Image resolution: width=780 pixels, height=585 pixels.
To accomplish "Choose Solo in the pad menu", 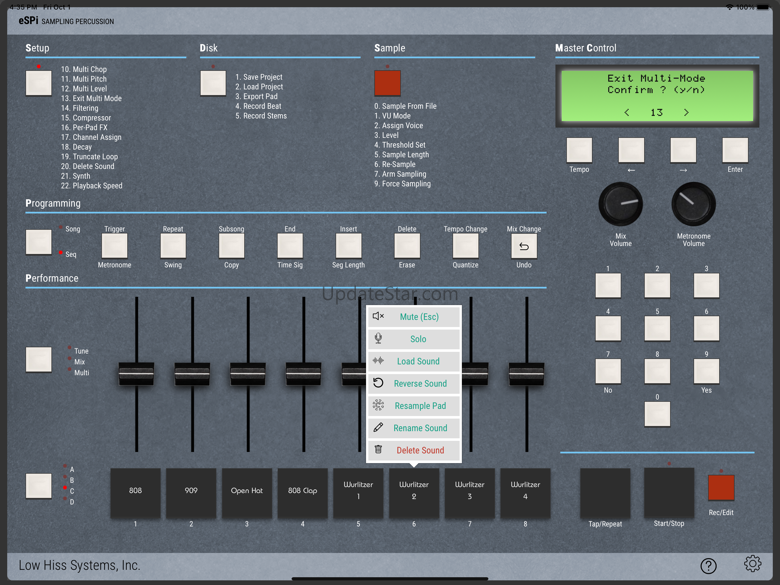I will tap(414, 339).
